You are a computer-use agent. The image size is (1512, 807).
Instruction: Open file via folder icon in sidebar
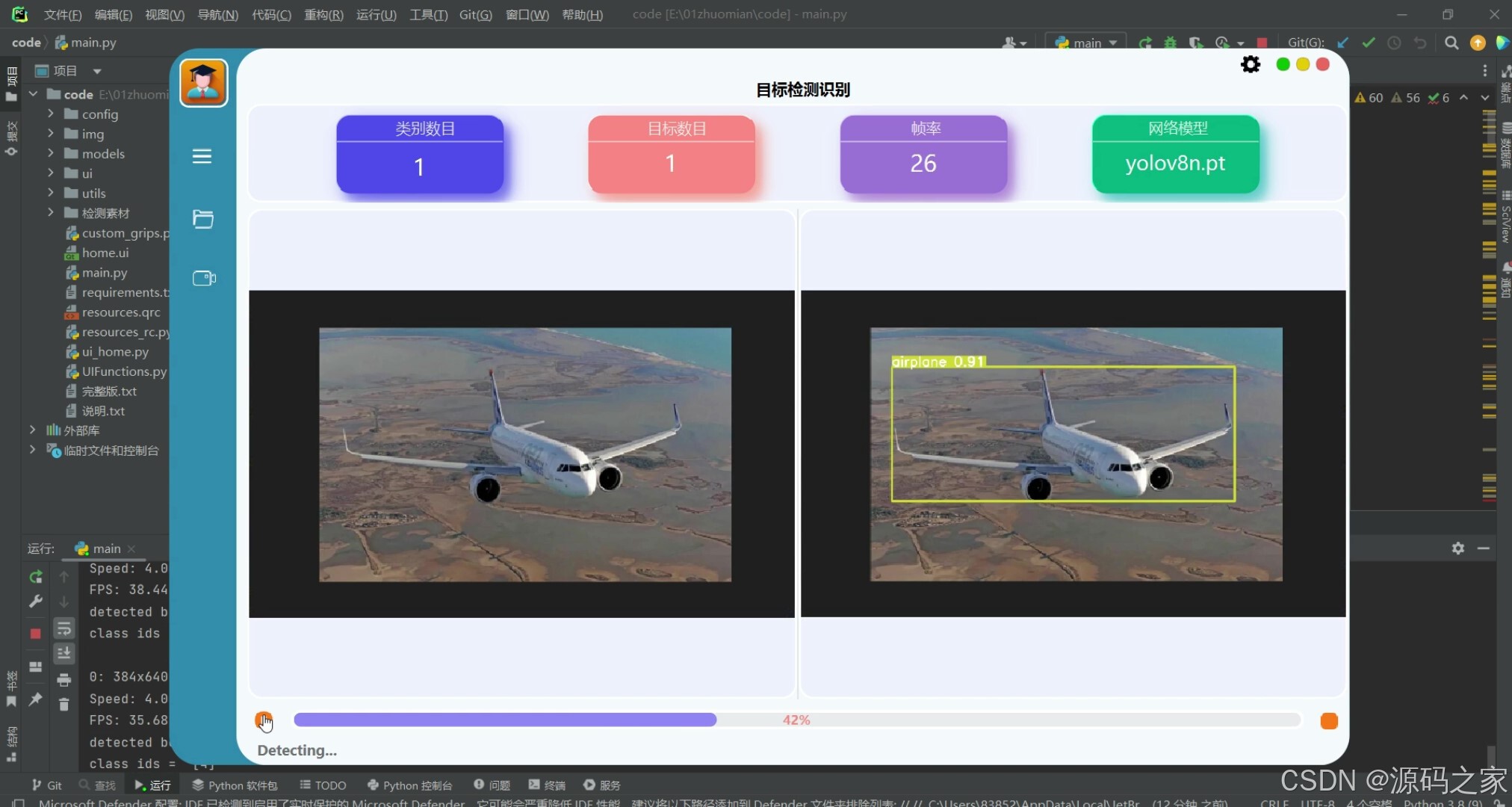202,219
